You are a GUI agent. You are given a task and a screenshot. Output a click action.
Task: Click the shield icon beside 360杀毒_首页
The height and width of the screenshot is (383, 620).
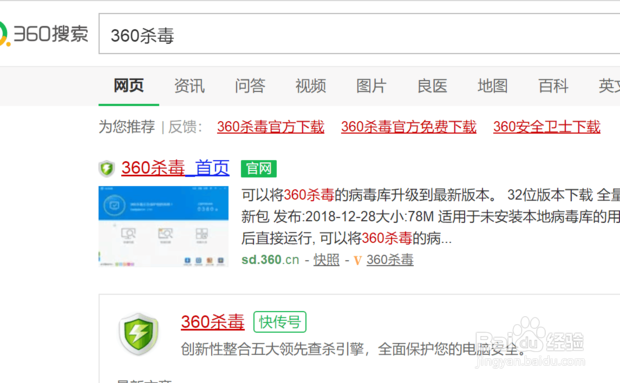coord(106,169)
